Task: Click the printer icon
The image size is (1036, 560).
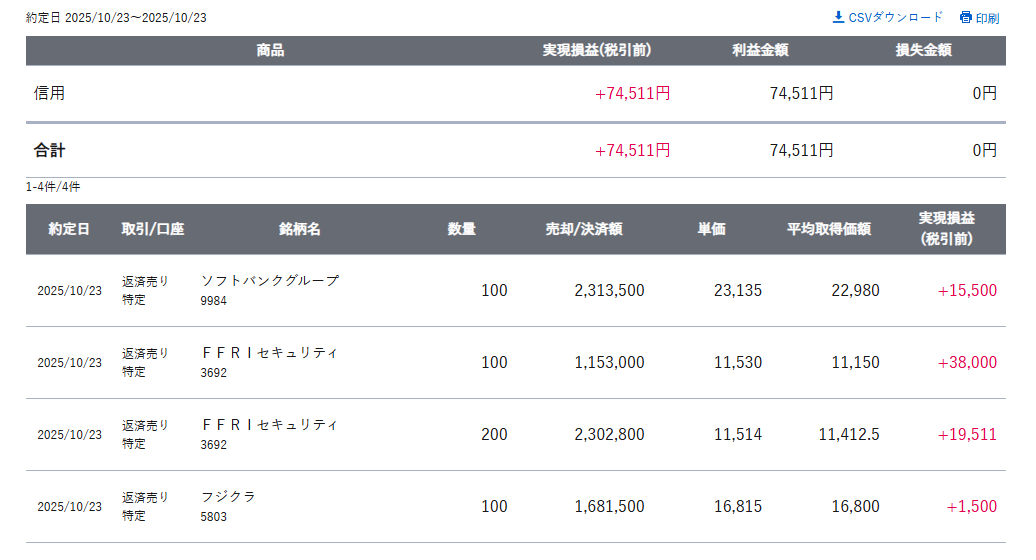Action: pos(965,17)
